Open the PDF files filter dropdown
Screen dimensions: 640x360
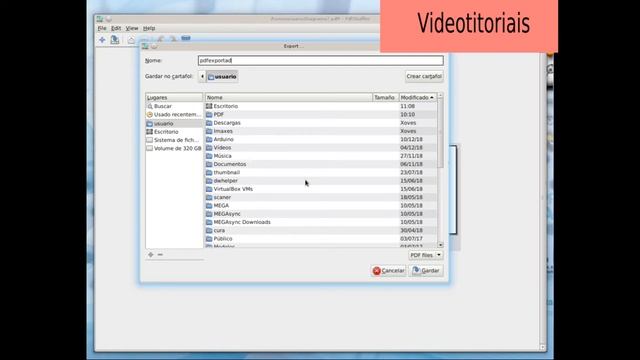click(x=426, y=255)
